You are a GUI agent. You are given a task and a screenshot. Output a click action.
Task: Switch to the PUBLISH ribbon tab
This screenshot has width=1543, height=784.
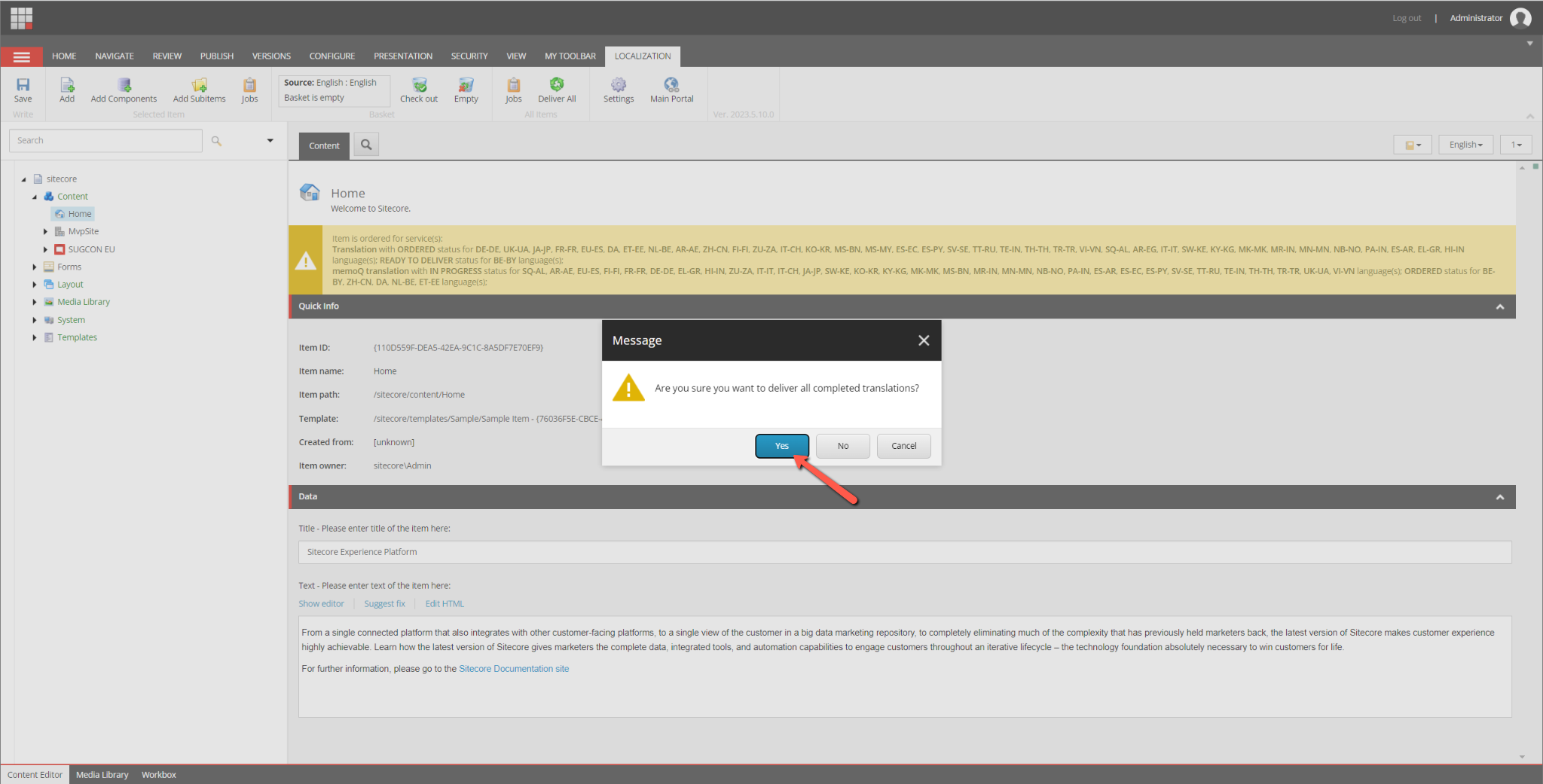click(217, 56)
